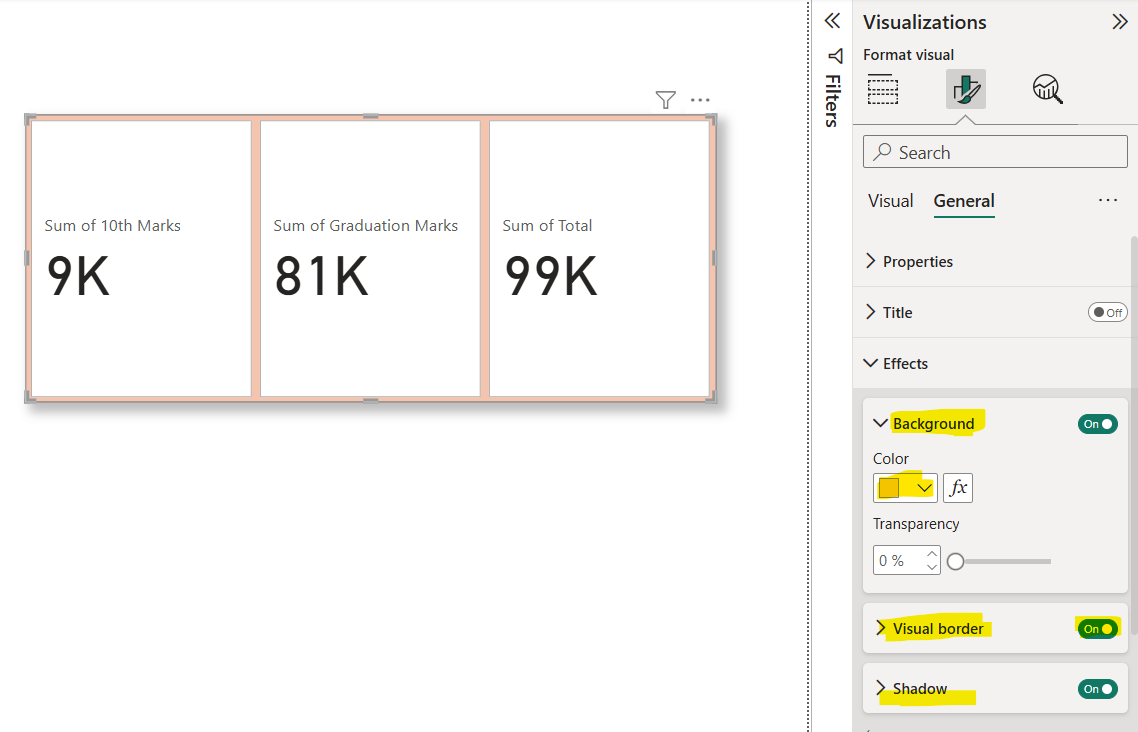This screenshot has width=1138, height=732.
Task: Select the Format visual paintbrush icon
Action: pos(964,89)
